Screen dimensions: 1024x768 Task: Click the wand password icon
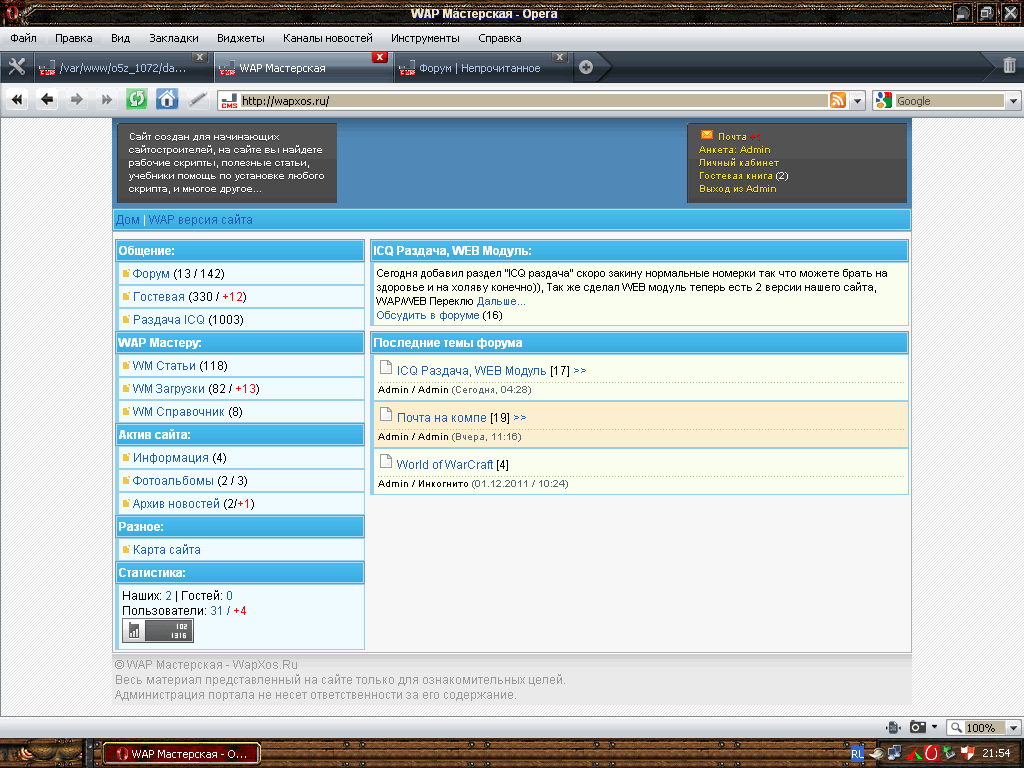[x=197, y=100]
